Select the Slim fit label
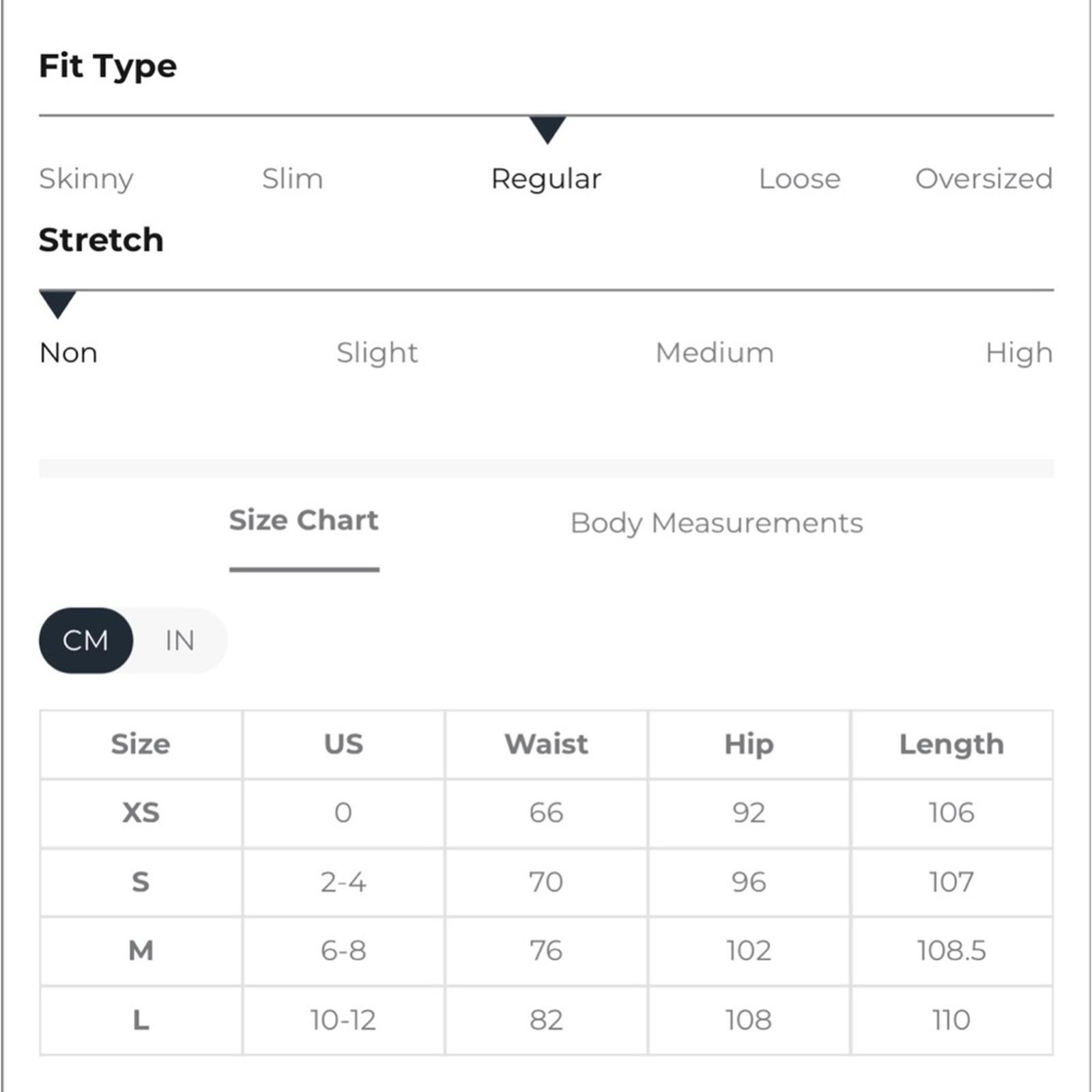Viewport: 1092px width, 1092px height. point(293,179)
